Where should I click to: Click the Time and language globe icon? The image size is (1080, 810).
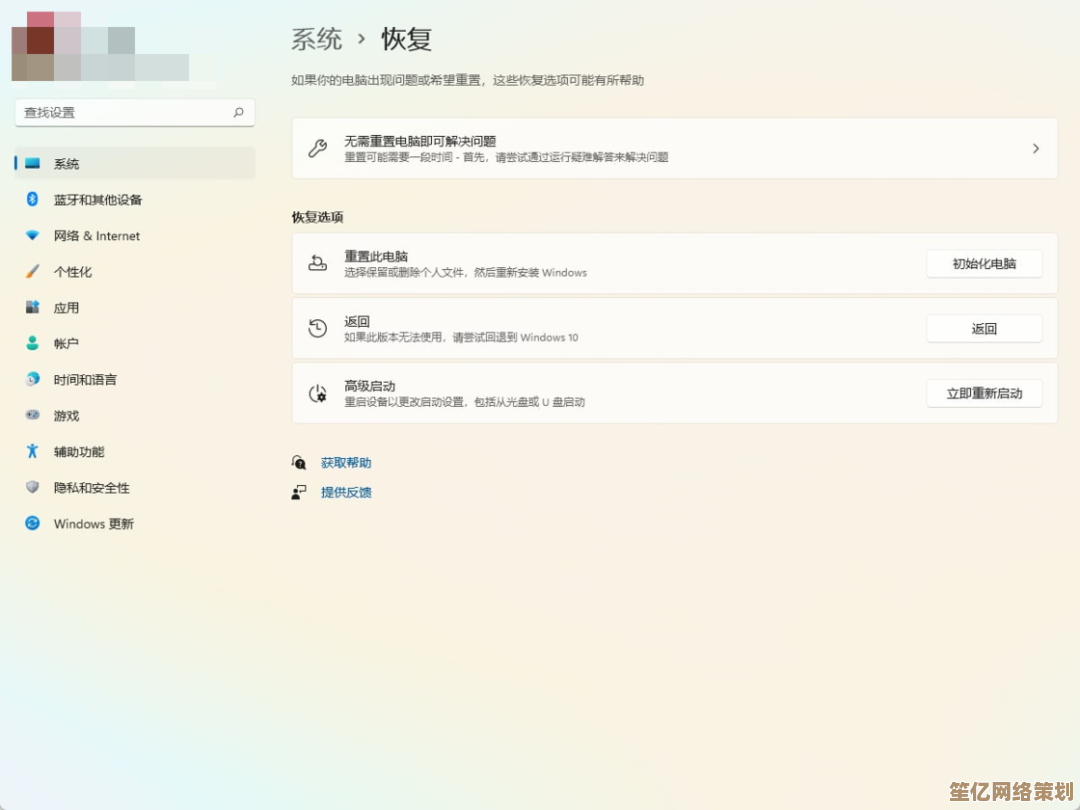(x=32, y=379)
